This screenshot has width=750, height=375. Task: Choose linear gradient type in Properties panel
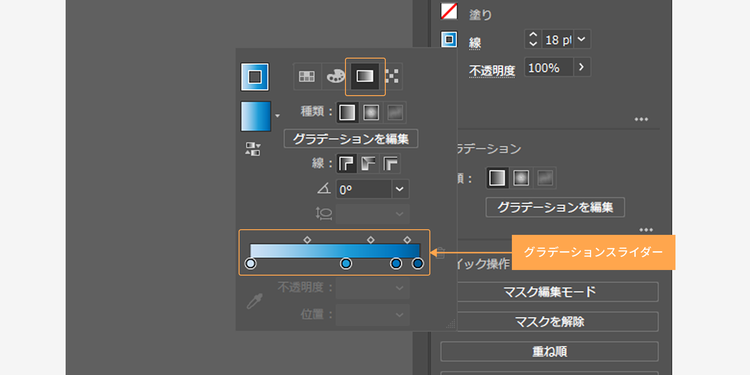click(x=497, y=178)
